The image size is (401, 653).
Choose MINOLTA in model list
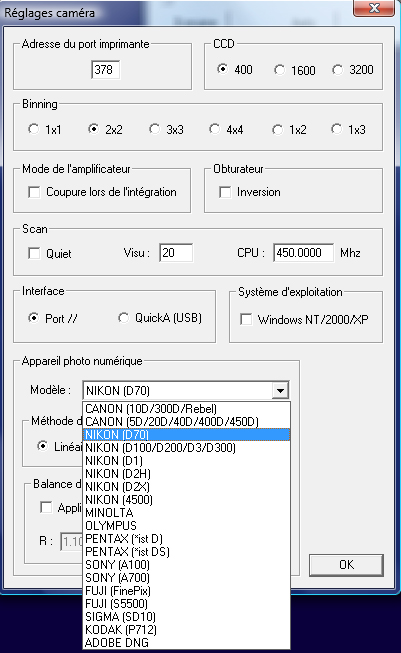coord(187,513)
